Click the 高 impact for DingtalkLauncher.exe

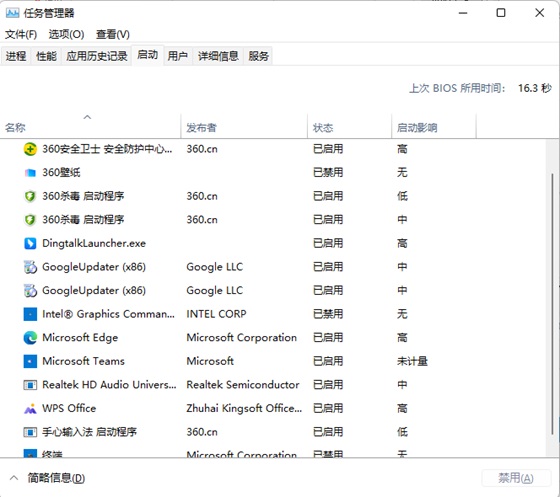(402, 244)
